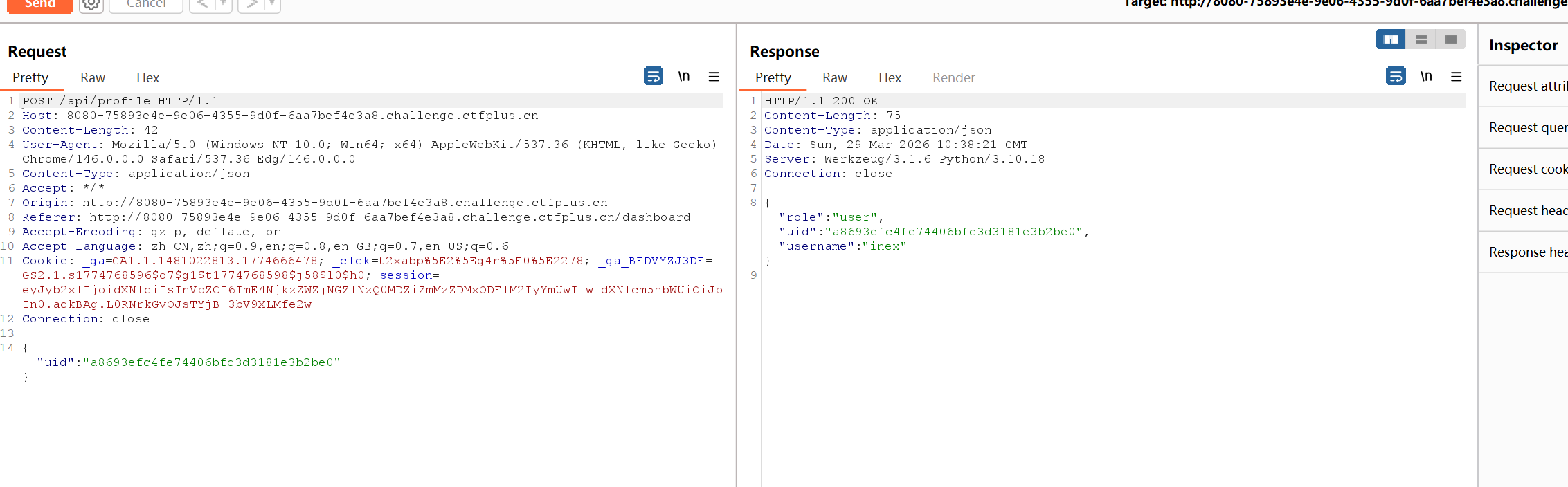The height and width of the screenshot is (487, 1568).
Task: Expand the forward history dropdown arrow
Action: (x=272, y=4)
